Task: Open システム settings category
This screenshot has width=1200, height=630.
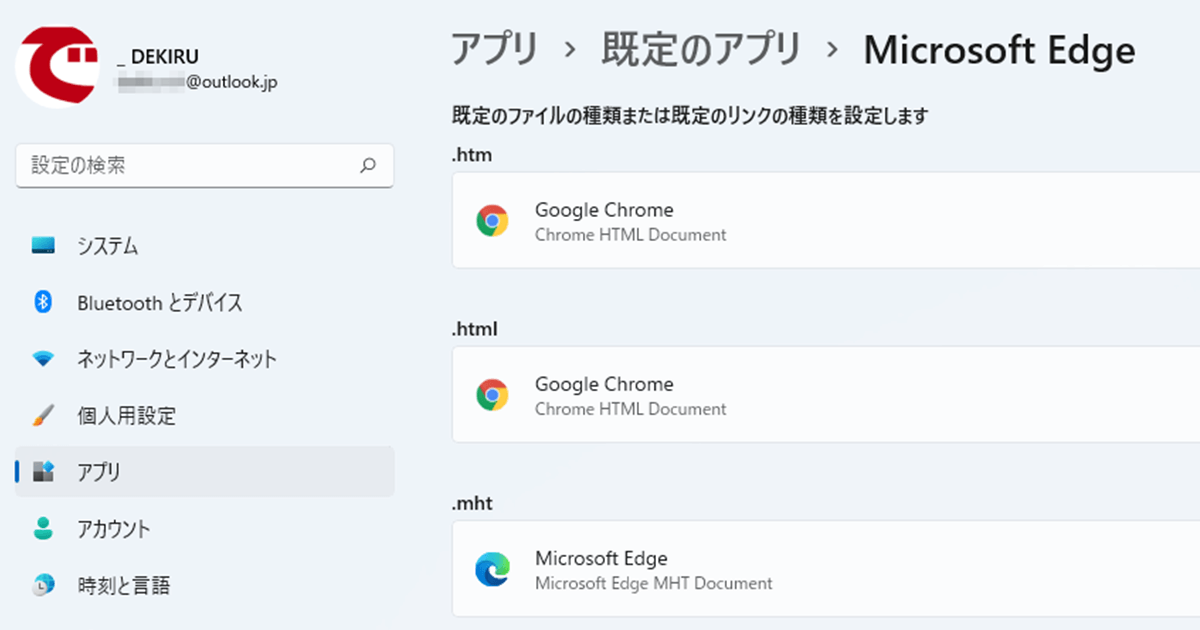Action: 205,246
